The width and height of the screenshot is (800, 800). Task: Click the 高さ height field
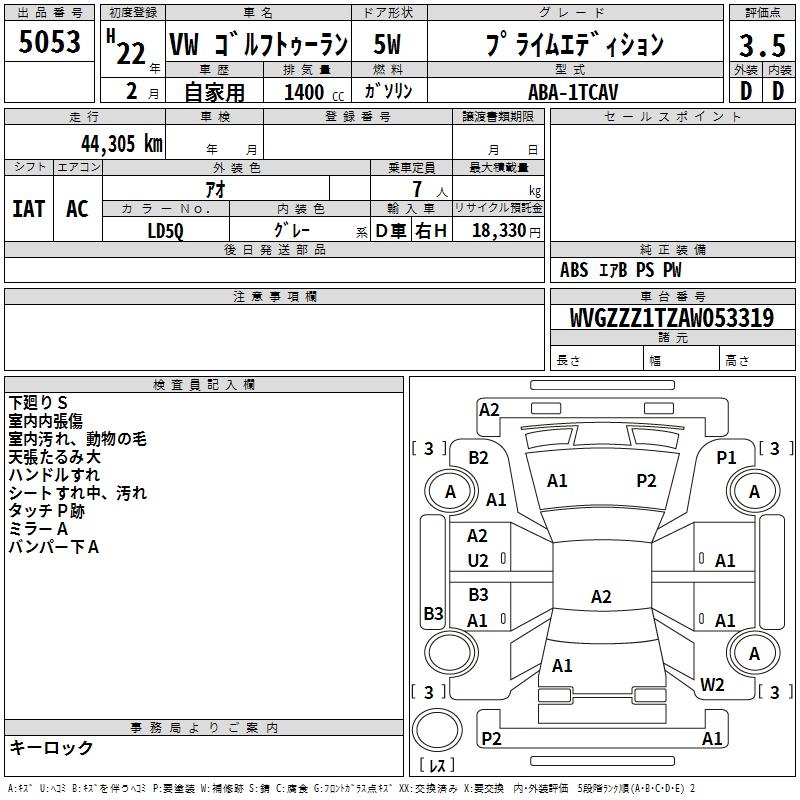[757, 358]
